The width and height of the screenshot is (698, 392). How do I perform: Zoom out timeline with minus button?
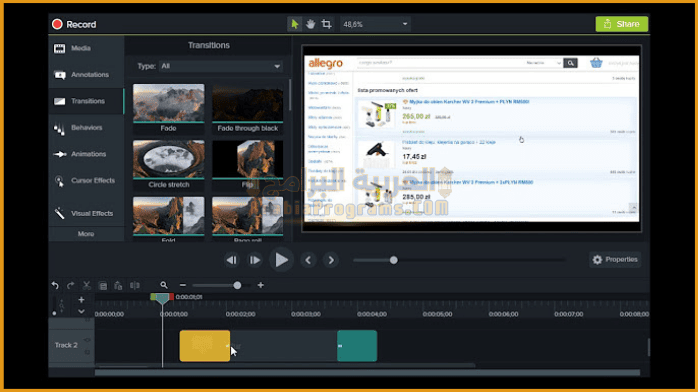coord(183,285)
